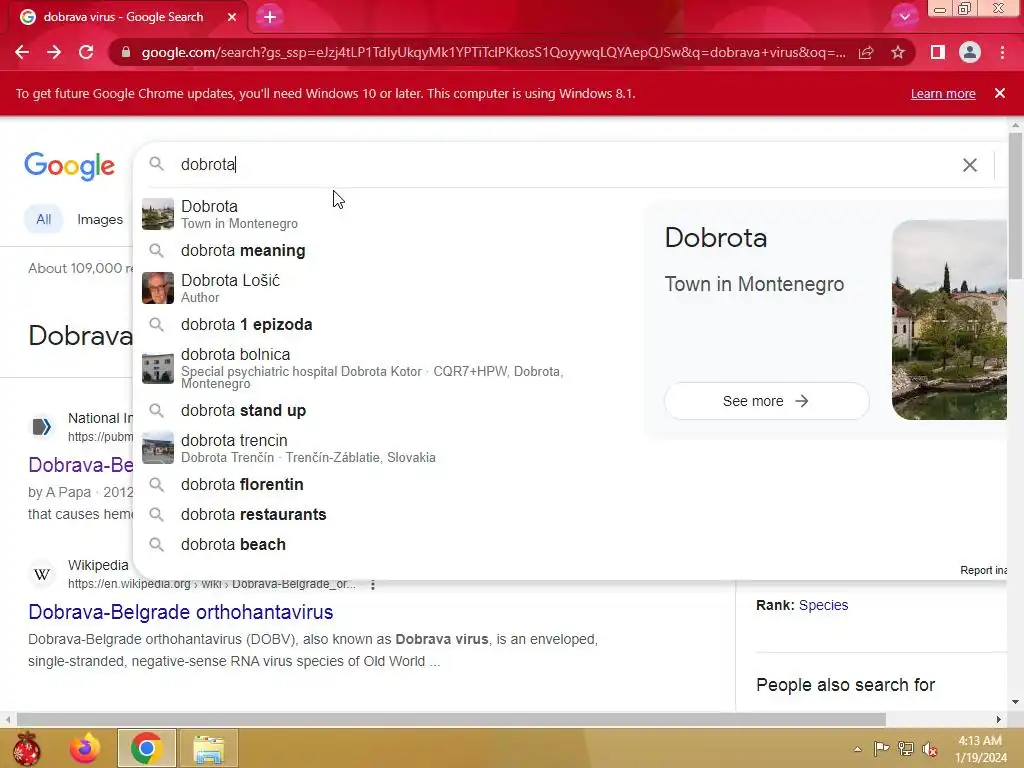Click the share page icon in the address bar

[x=866, y=52]
